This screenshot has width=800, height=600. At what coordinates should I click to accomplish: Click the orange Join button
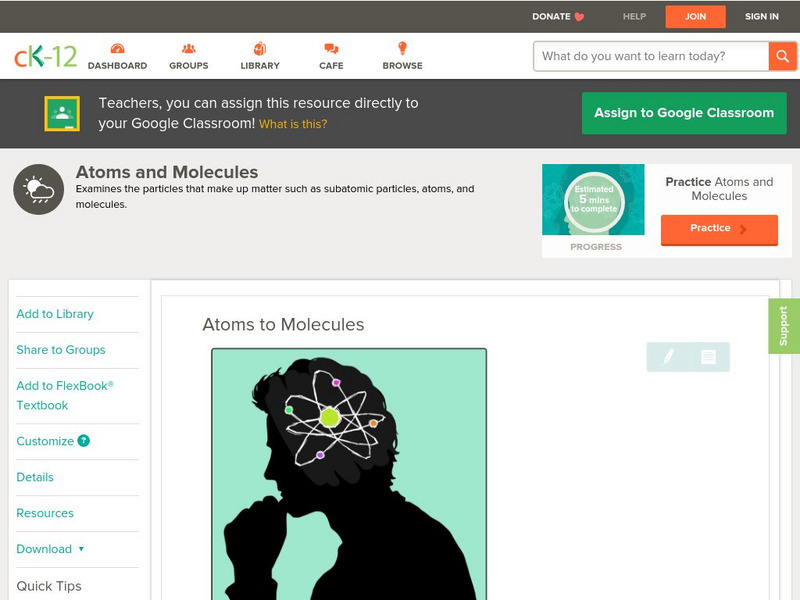695,17
